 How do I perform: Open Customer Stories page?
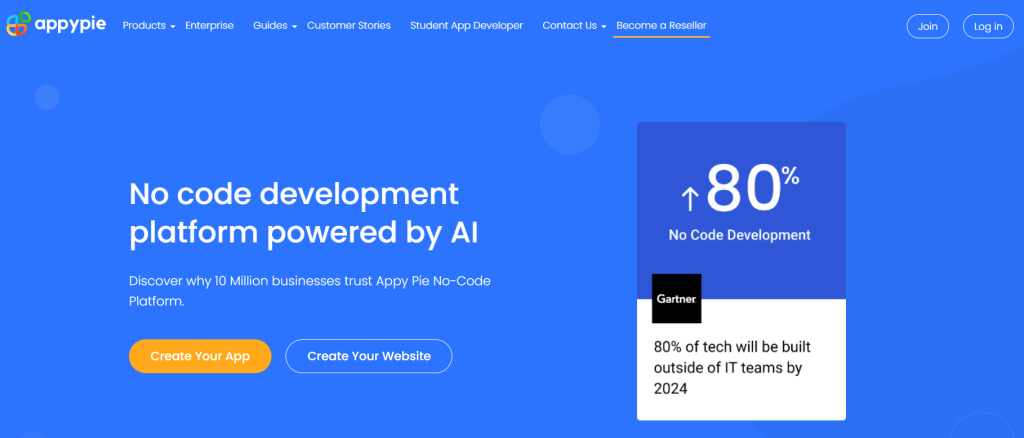(349, 25)
